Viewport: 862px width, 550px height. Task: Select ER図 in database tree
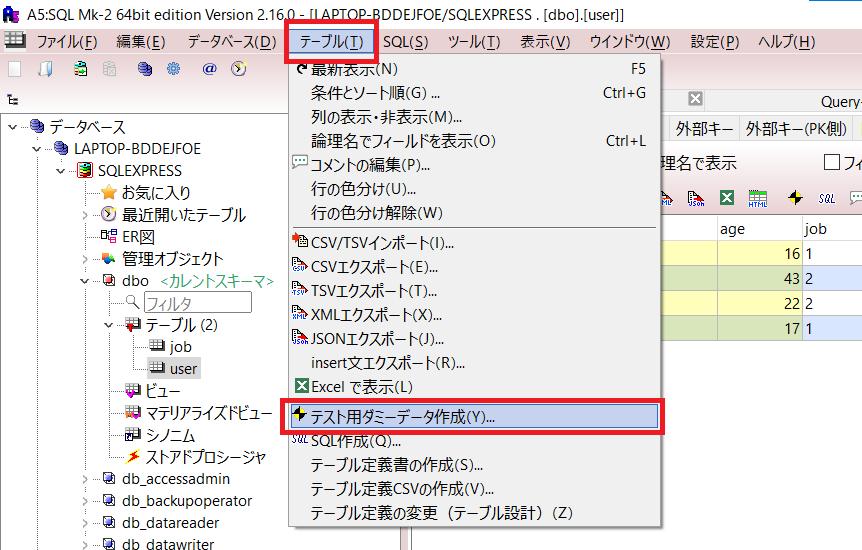click(138, 236)
